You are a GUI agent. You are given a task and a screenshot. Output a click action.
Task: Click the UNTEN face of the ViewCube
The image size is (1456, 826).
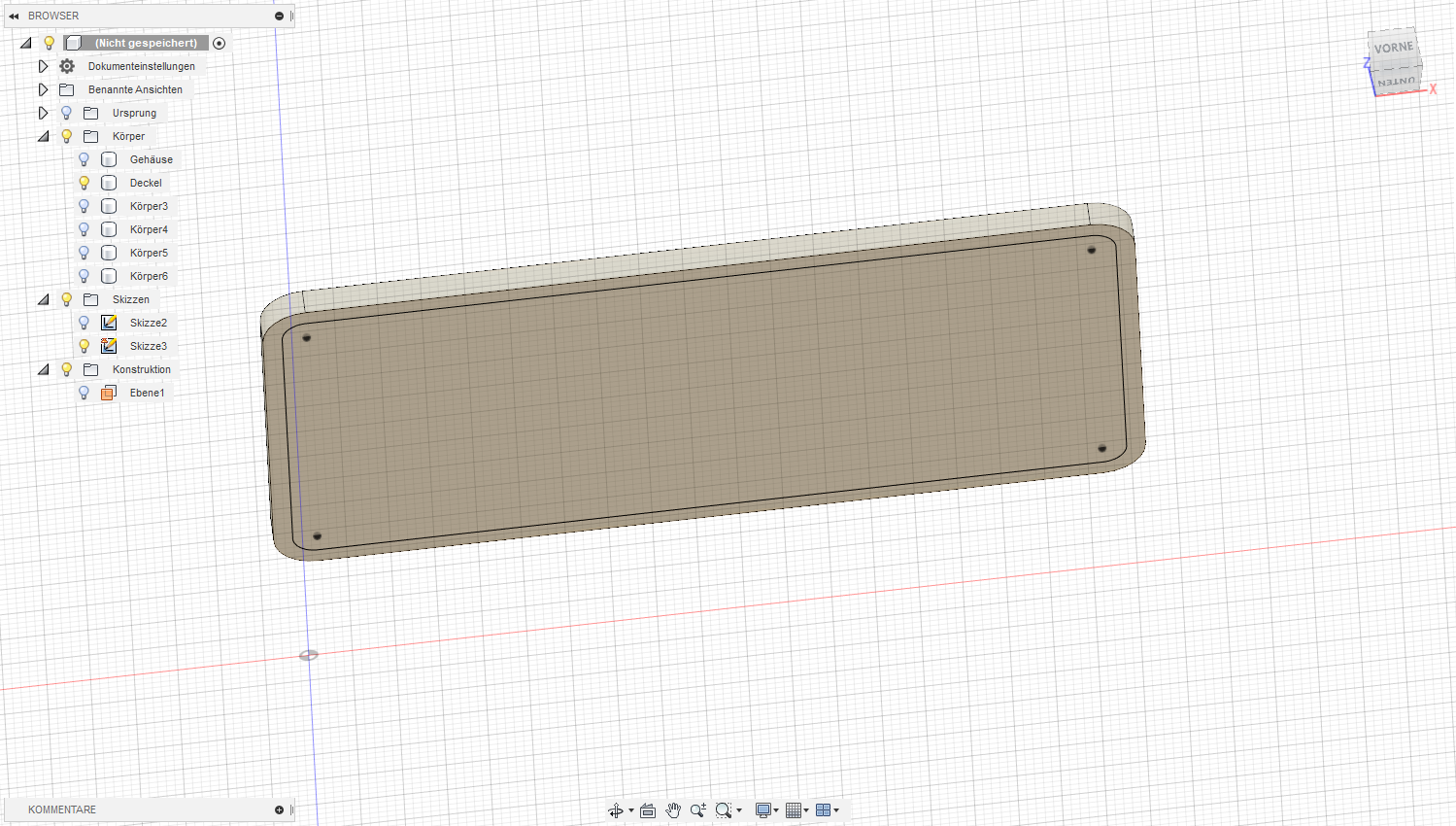[1397, 82]
